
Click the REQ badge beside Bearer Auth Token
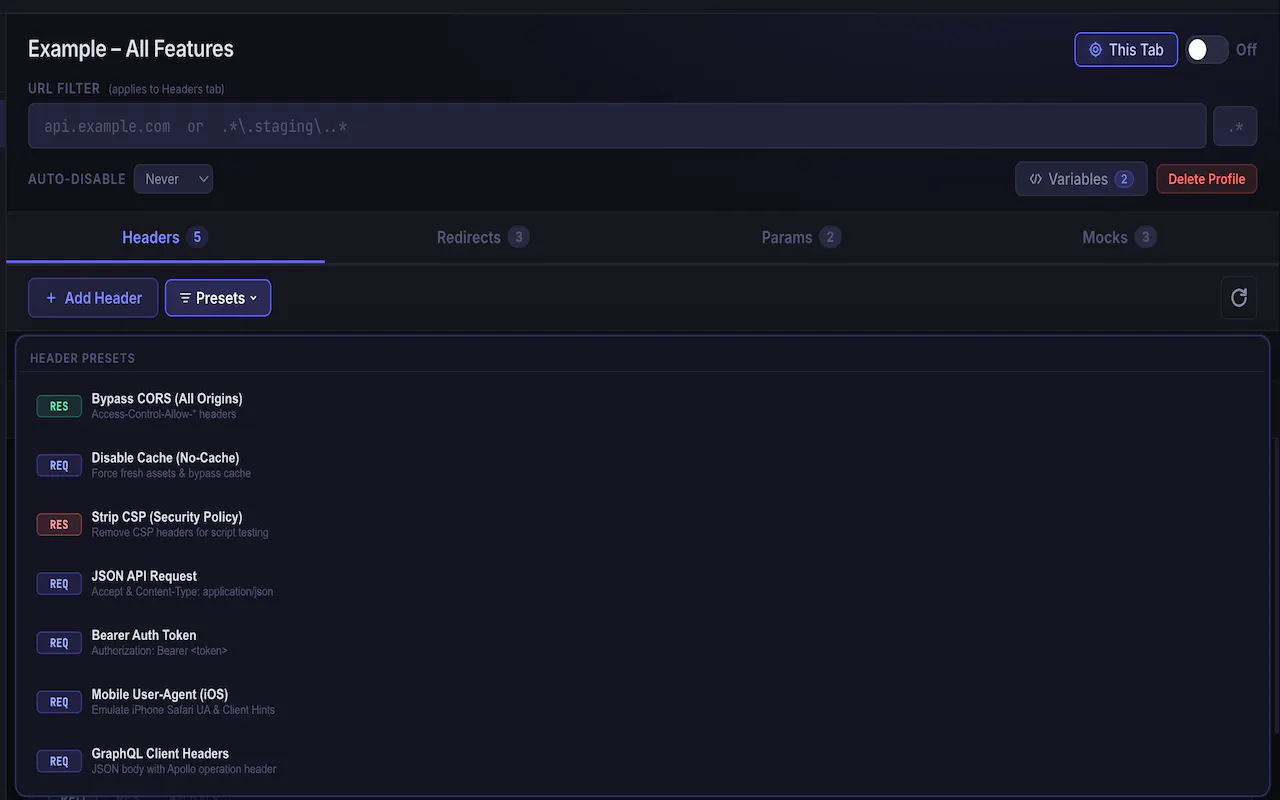click(x=59, y=642)
